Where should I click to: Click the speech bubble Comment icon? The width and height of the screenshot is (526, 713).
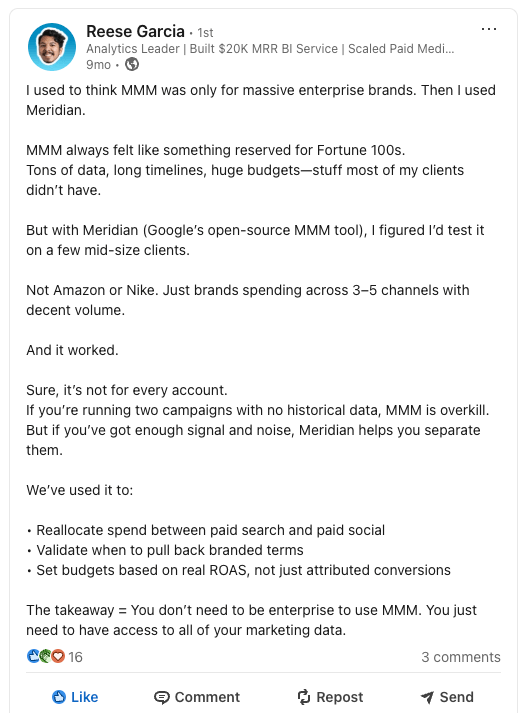tap(161, 697)
